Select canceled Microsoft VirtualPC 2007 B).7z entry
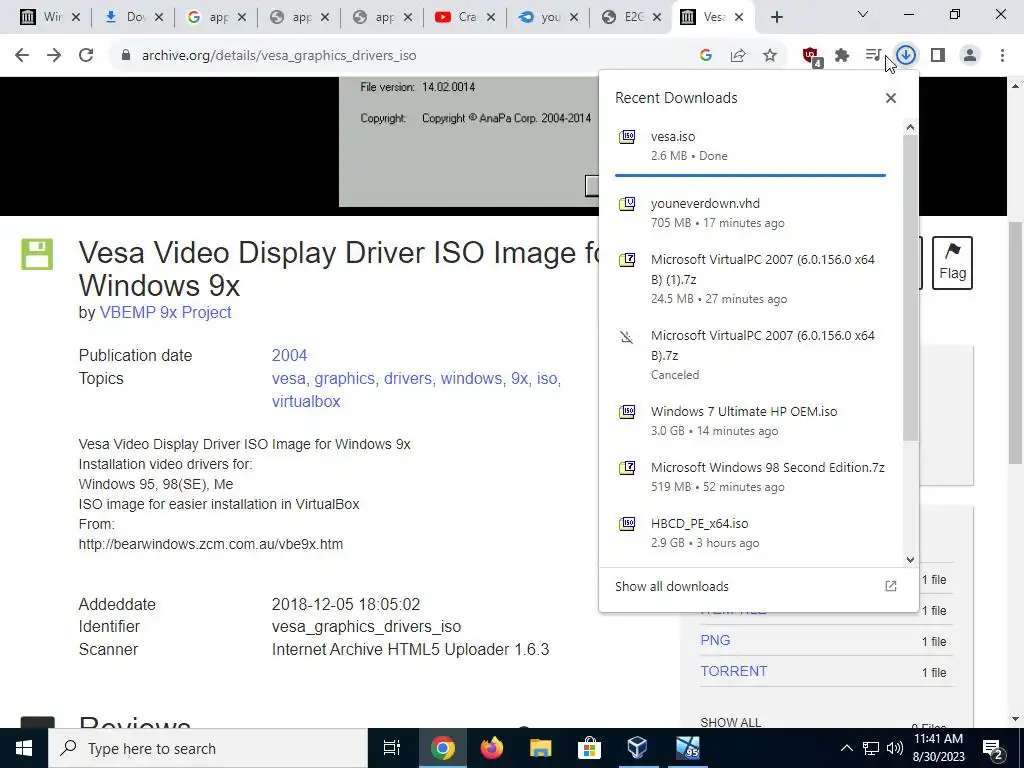1024x768 pixels. (x=750, y=355)
